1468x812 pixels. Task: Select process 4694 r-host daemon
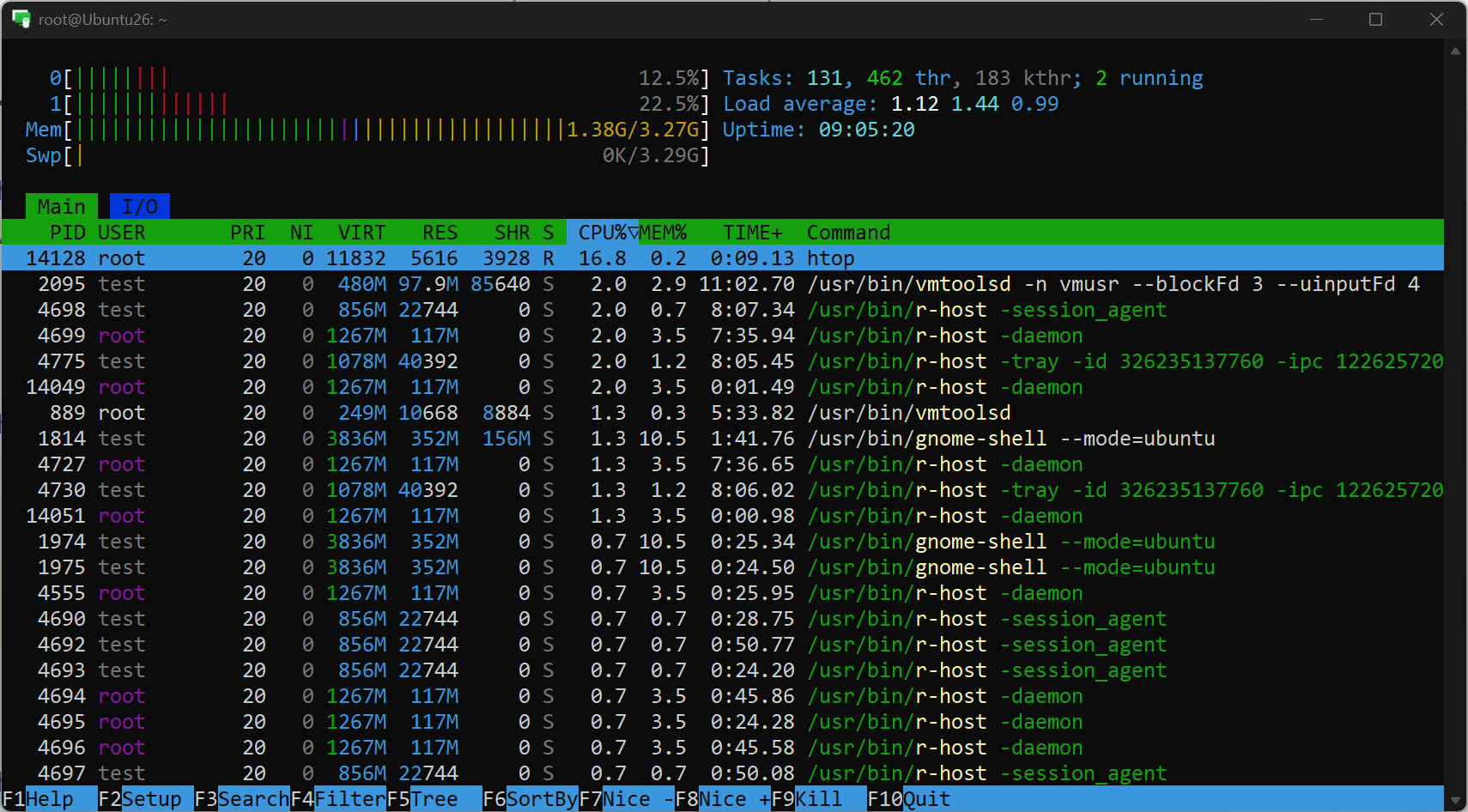pos(722,696)
